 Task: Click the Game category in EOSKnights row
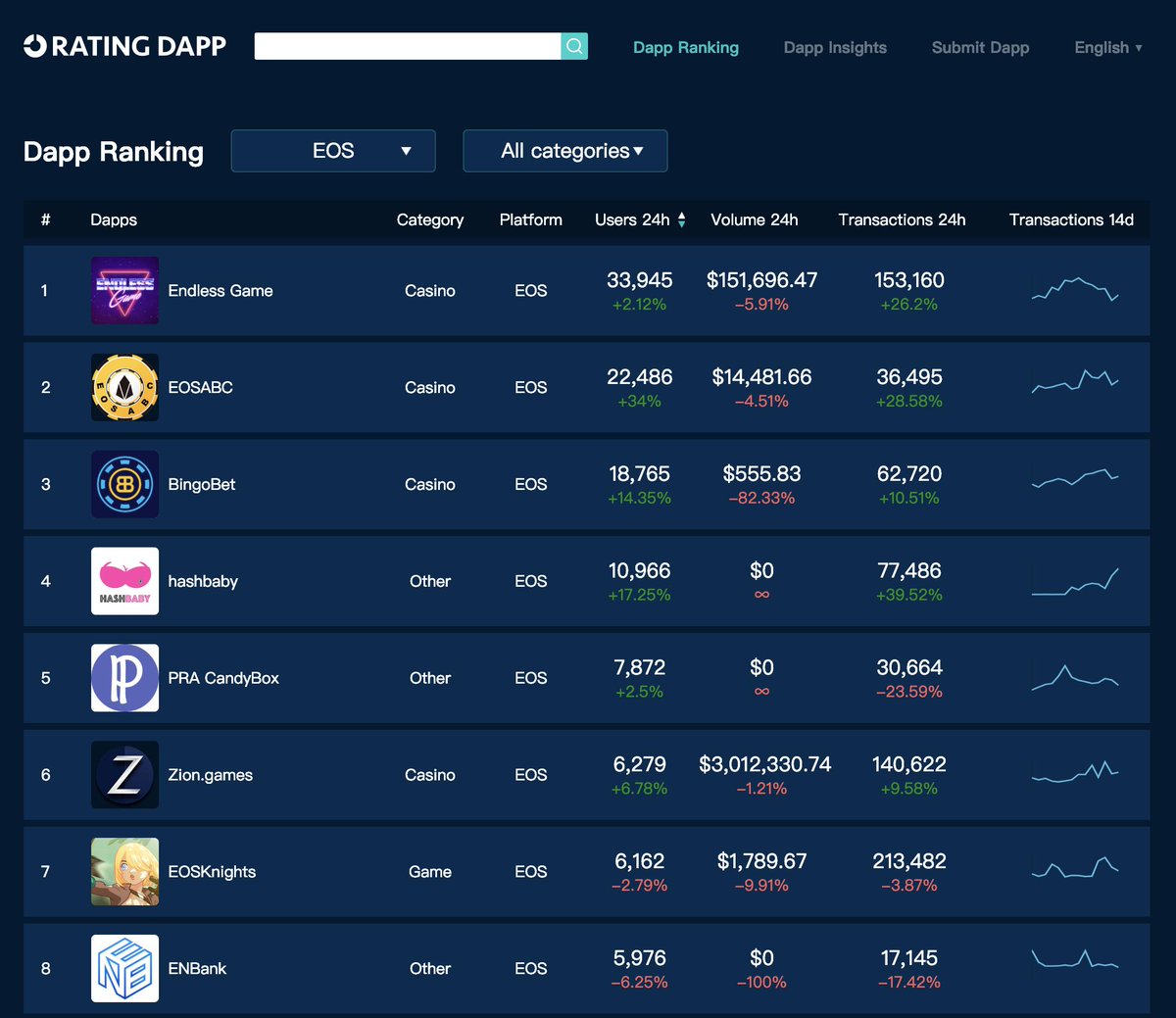[x=430, y=872]
